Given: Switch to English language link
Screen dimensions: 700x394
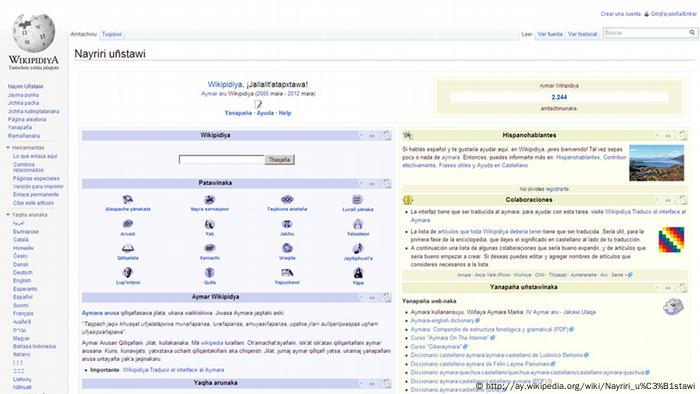Looking at the screenshot, I should 22,281.
